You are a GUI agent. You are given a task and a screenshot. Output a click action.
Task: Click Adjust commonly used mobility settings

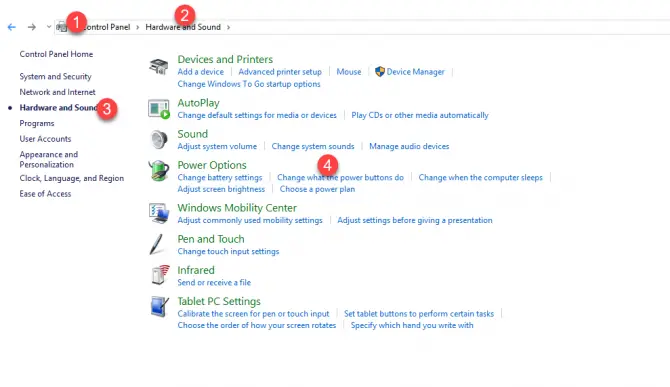[250, 220]
